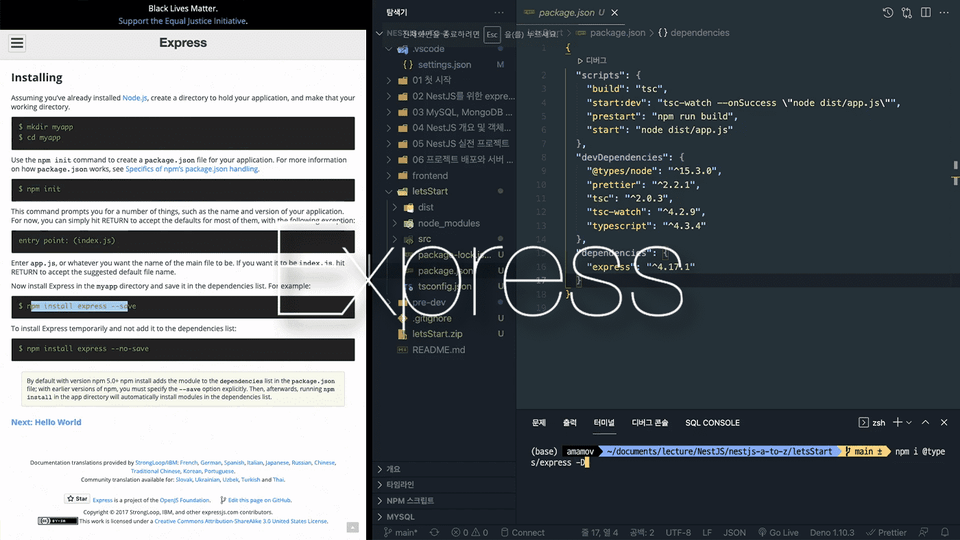This screenshot has height=540, width=960.
Task: Click the Connect database status item
Action: point(522,533)
